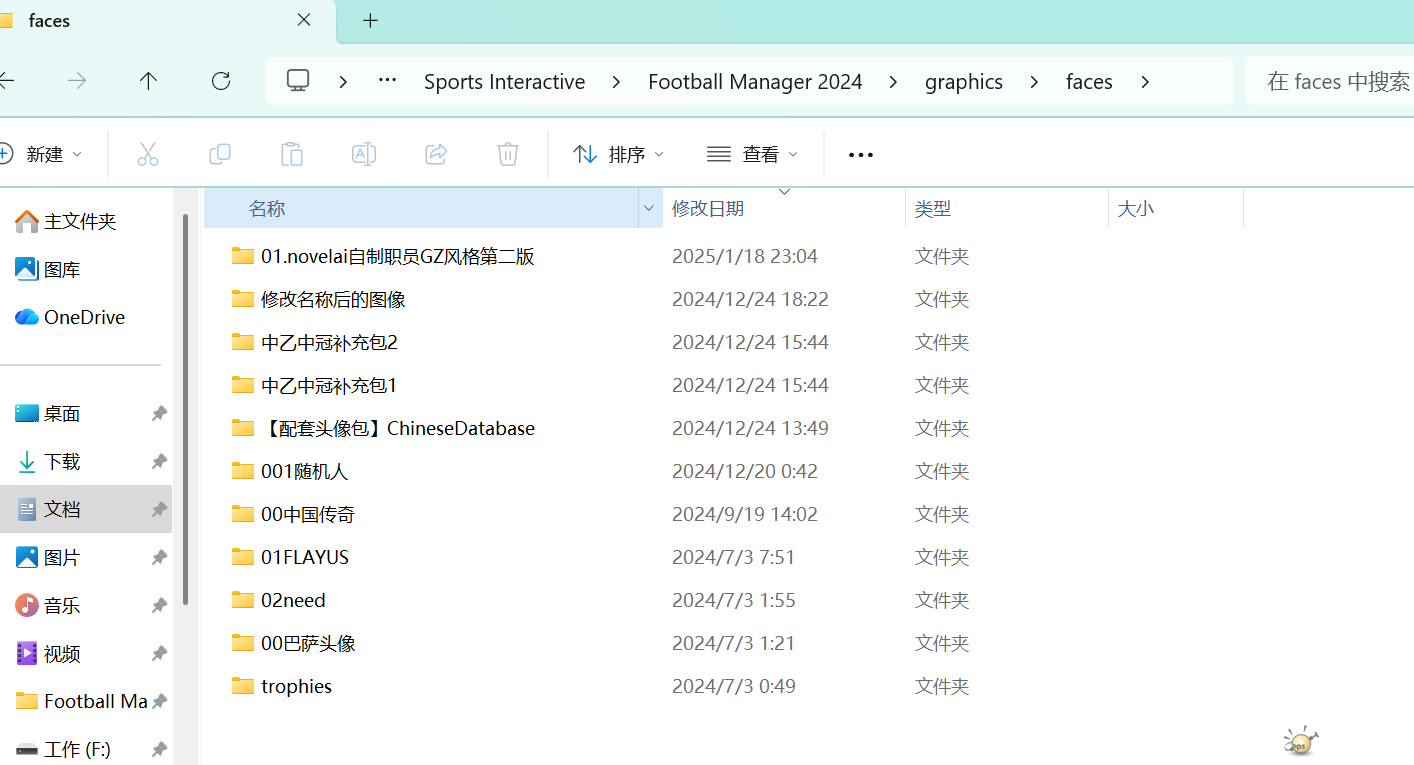Select the 00巴萨头像 folder
Viewport: 1414px width, 765px height.
pyautogui.click(x=308, y=643)
